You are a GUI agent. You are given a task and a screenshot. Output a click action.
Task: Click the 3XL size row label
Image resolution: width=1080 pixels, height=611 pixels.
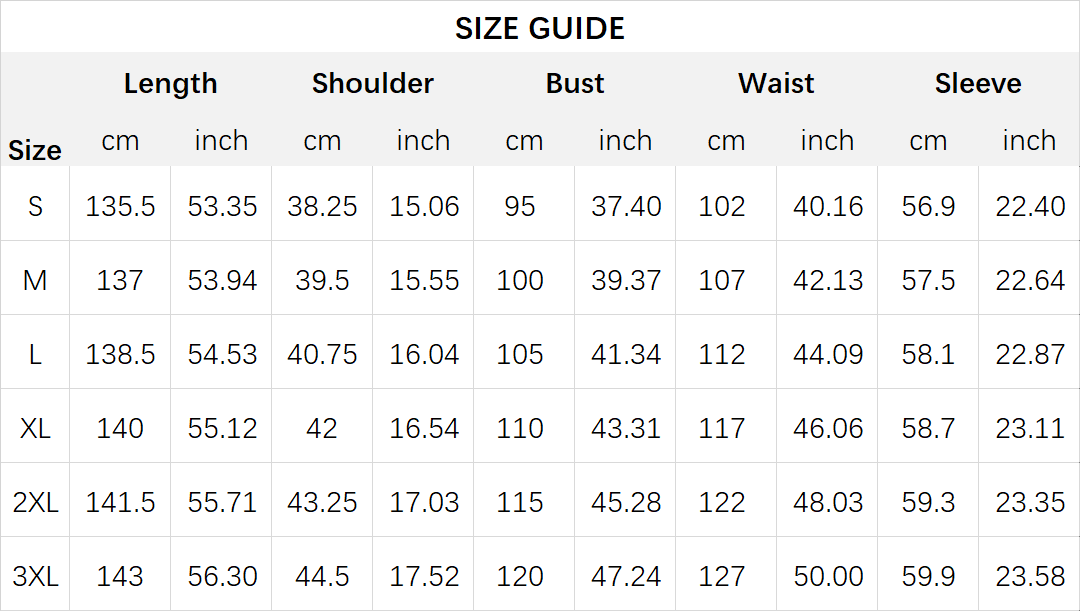click(35, 577)
